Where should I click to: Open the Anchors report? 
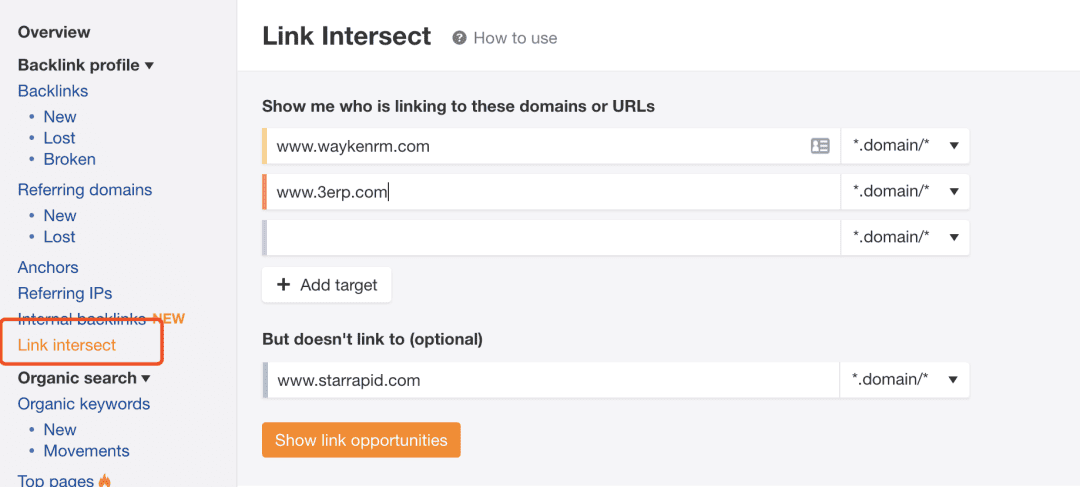(48, 267)
